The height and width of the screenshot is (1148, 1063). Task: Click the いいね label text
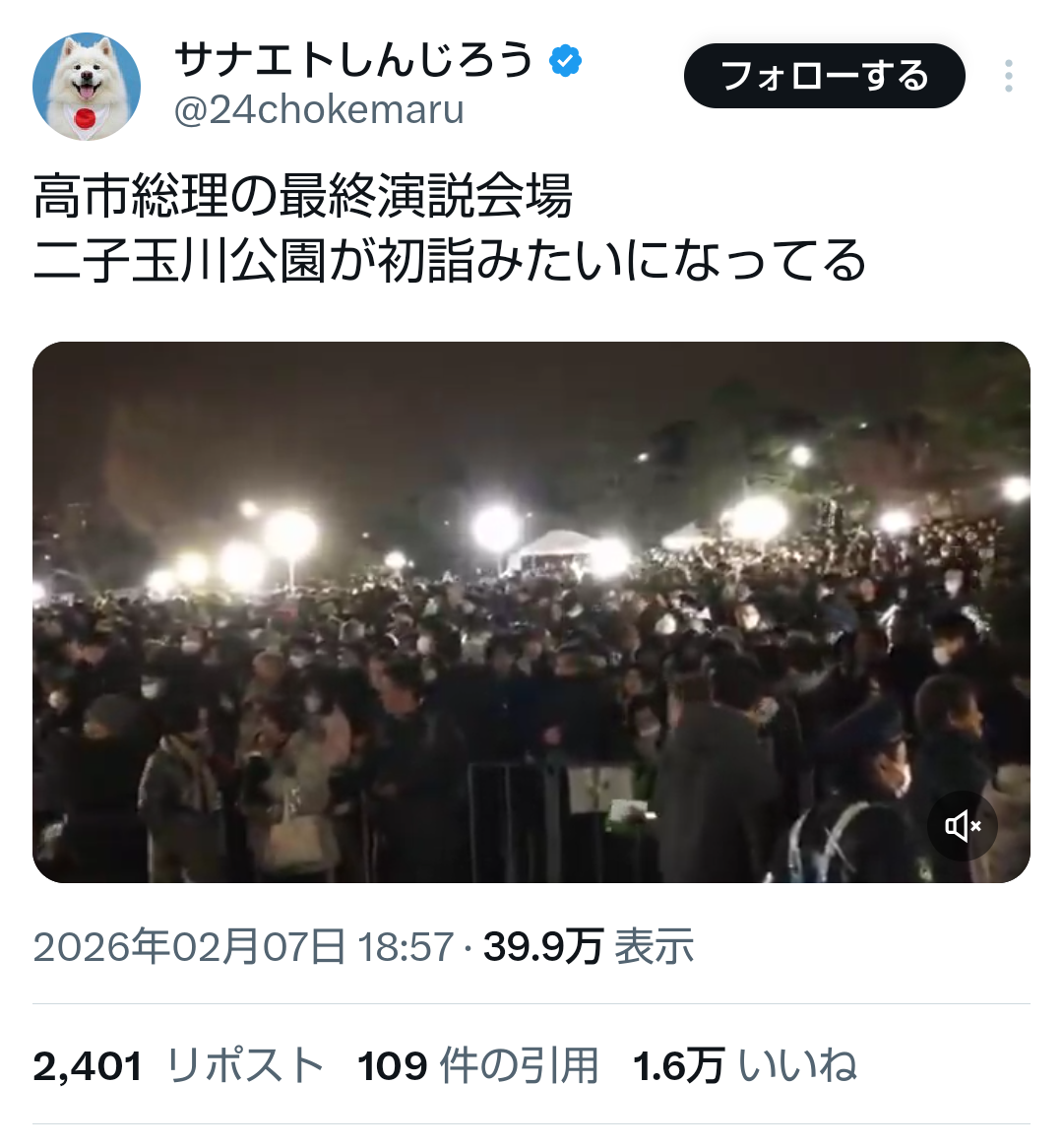(x=797, y=1066)
